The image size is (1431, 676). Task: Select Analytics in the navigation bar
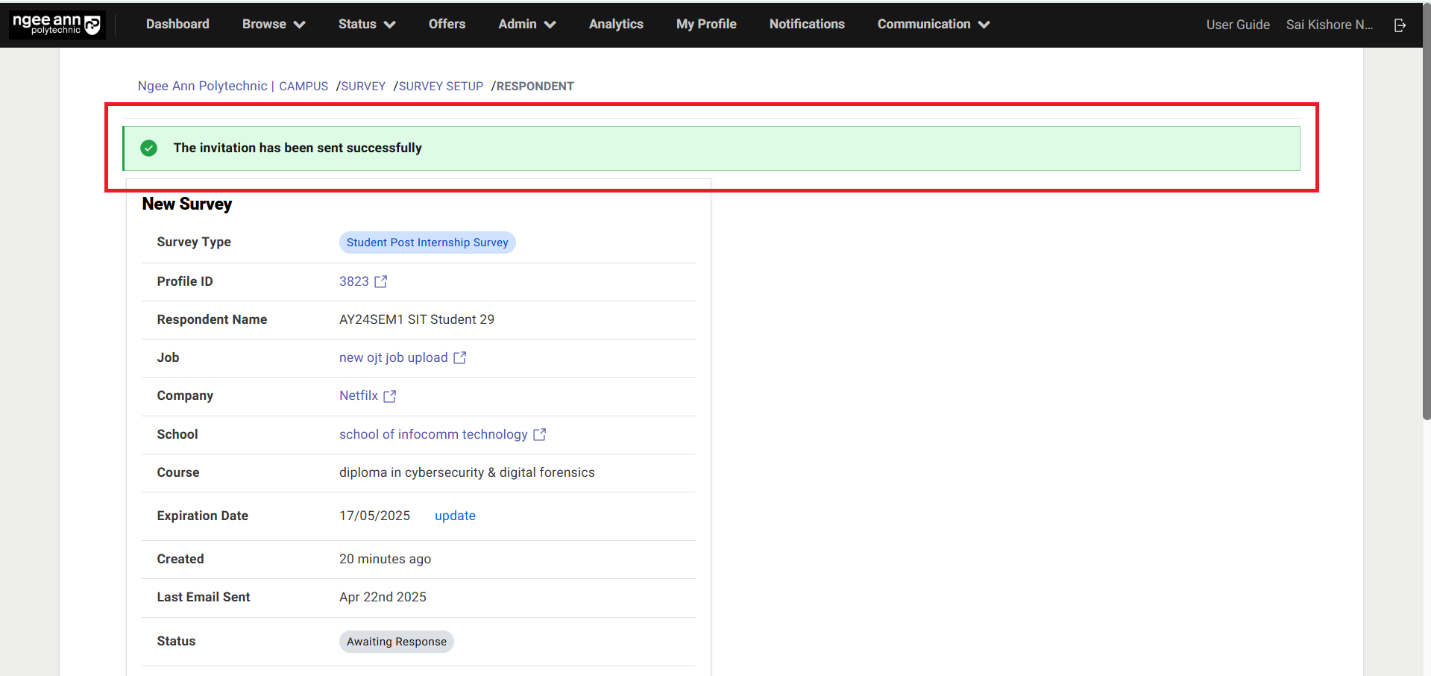click(x=615, y=24)
